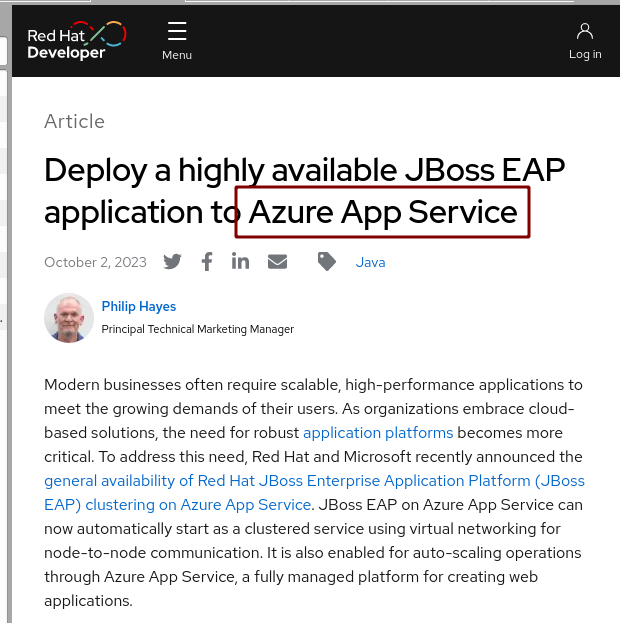Screen dimensions: 620x623
Task: Click 'Principal Technical Marketing Manager' text
Action: (198, 329)
